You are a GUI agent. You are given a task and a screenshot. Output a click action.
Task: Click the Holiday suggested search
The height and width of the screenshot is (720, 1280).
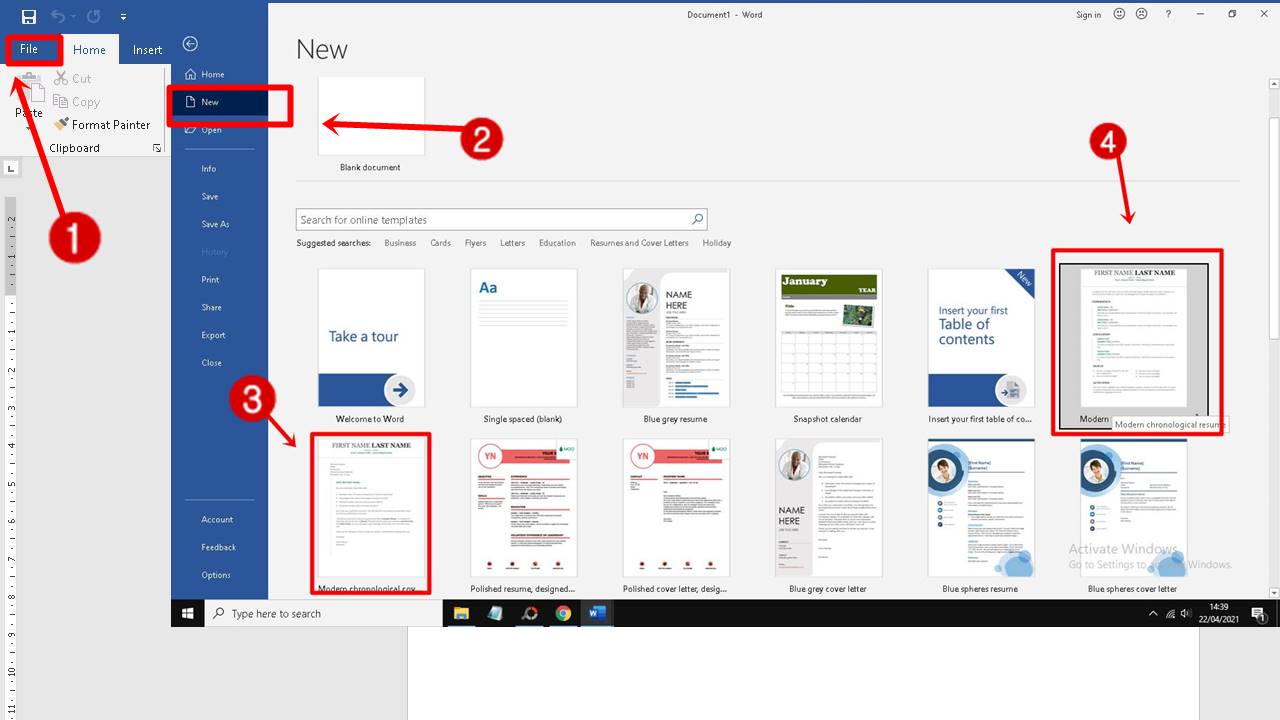click(716, 243)
